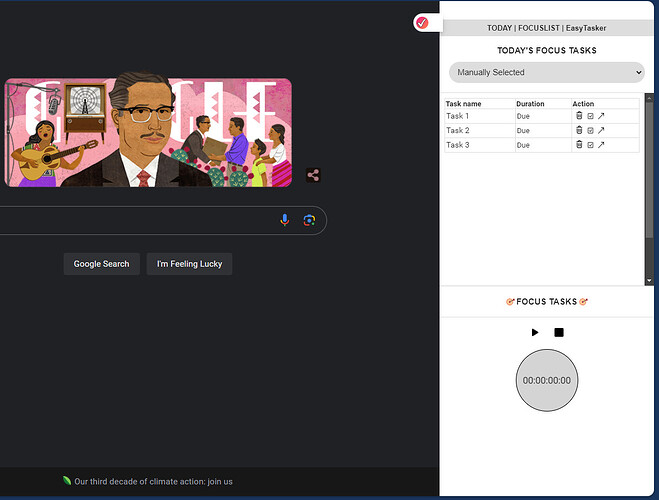This screenshot has width=659, height=500.
Task: Open Task 2 with its arrow icon
Action: pyautogui.click(x=601, y=130)
